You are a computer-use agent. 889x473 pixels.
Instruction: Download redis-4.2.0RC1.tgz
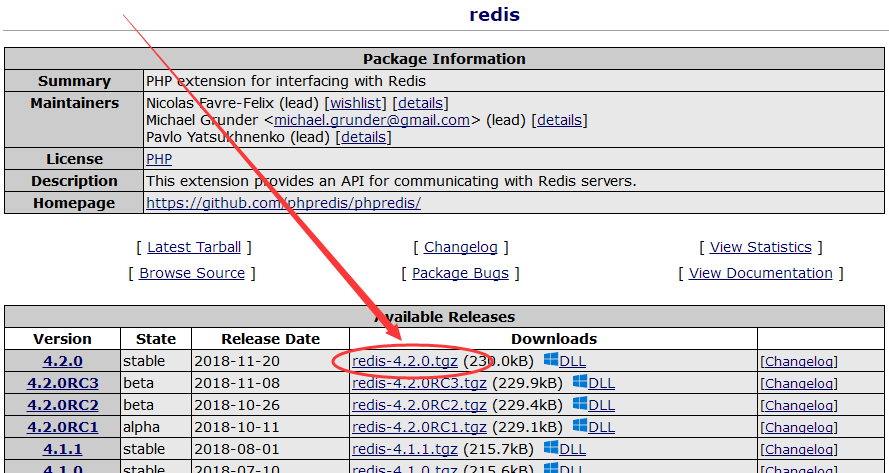419,428
